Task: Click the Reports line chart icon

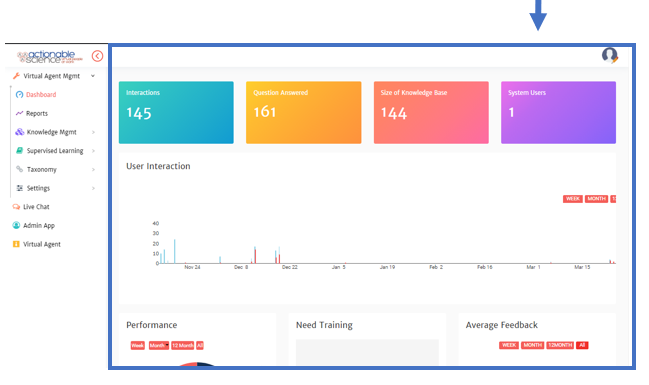Action: pyautogui.click(x=19, y=113)
